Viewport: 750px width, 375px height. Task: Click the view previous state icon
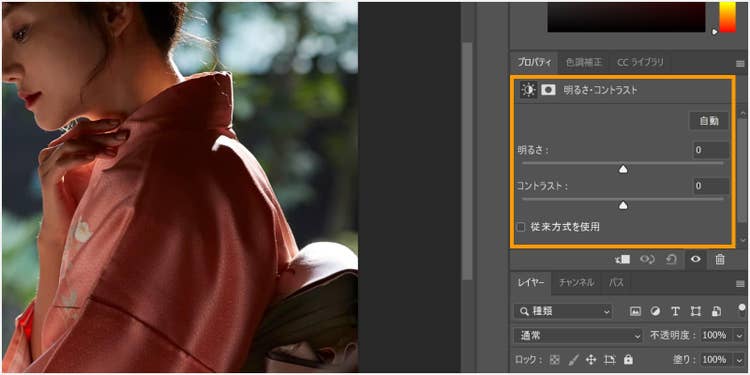click(x=647, y=259)
